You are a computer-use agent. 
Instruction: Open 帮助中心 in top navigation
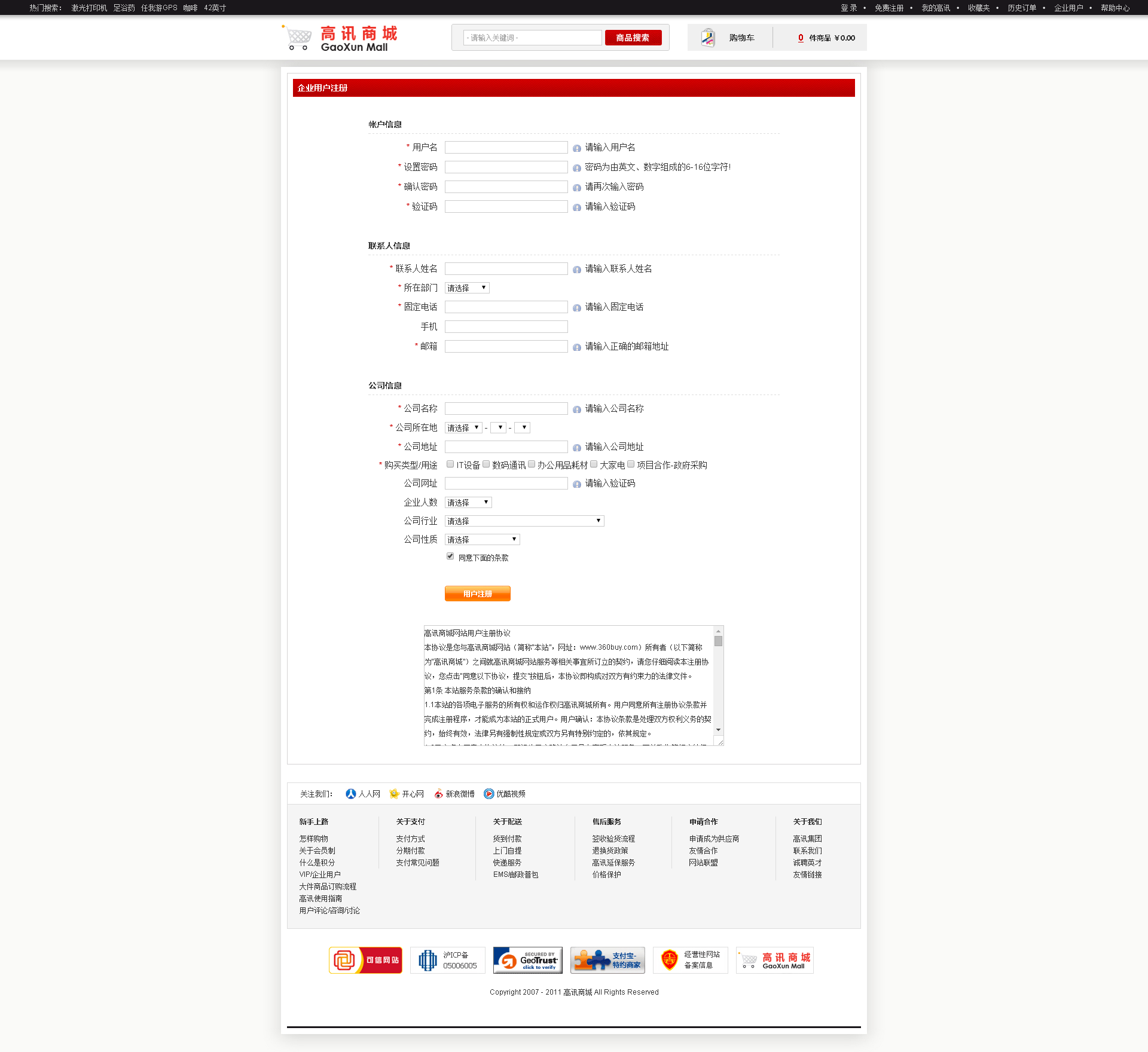click(x=1115, y=8)
